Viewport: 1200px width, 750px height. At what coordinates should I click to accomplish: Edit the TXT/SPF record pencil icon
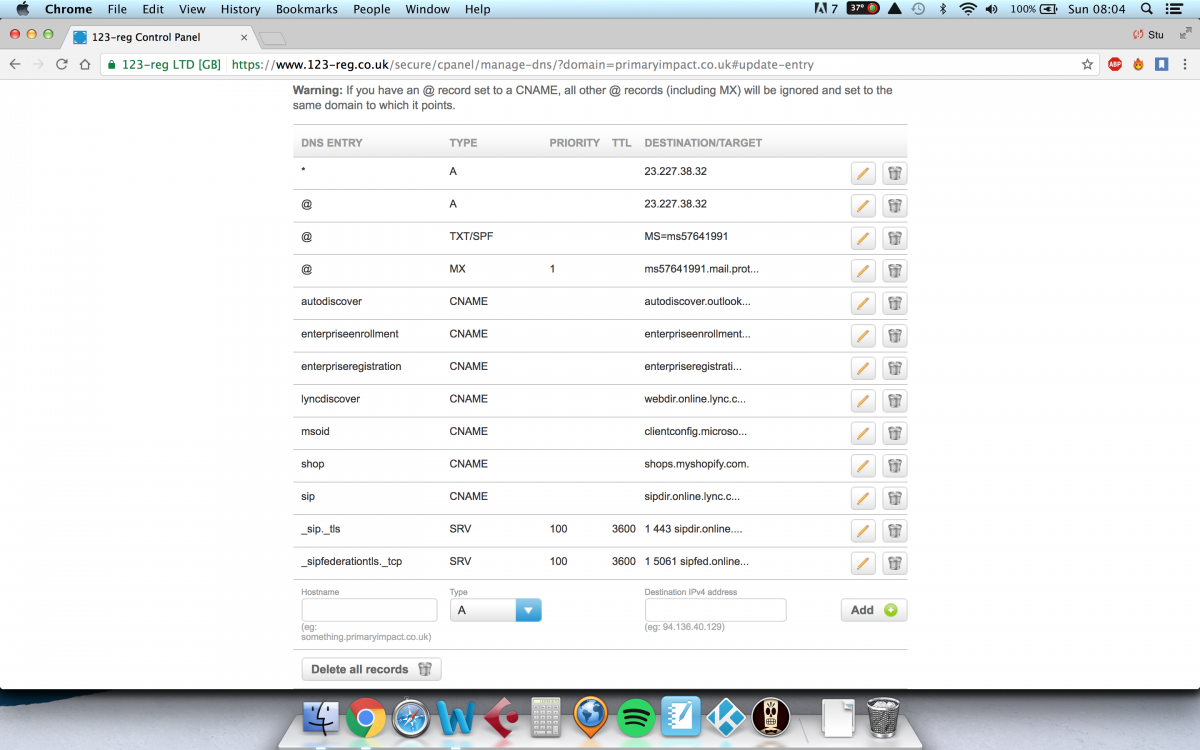863,238
